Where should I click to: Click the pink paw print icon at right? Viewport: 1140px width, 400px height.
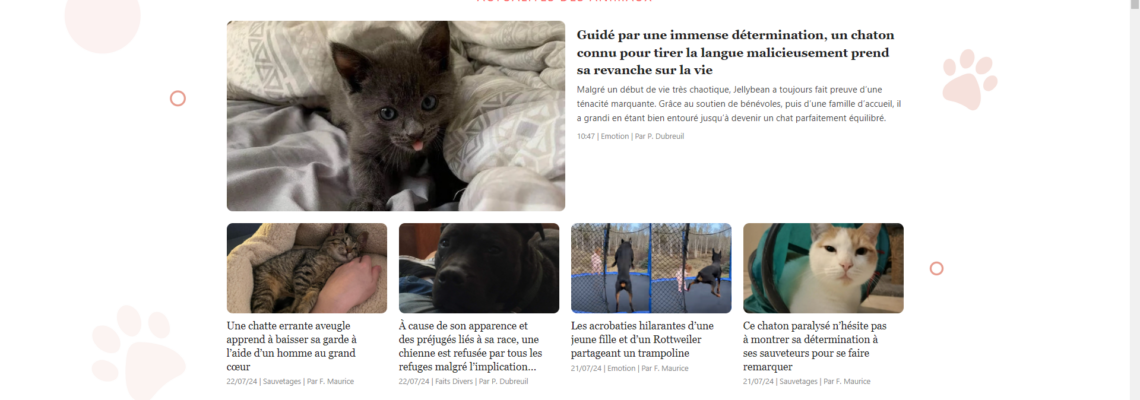coord(969,79)
